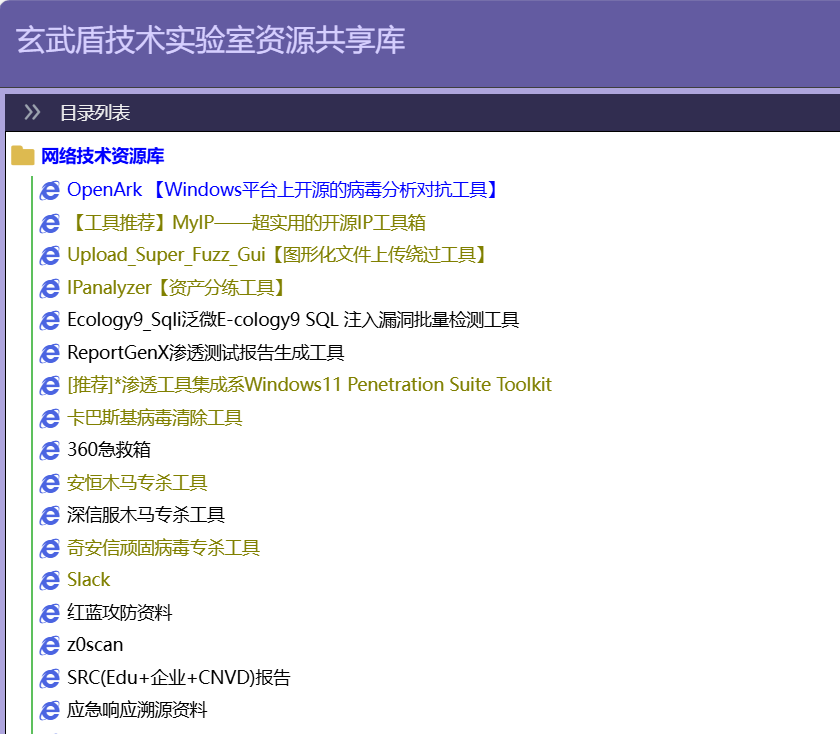The height and width of the screenshot is (734, 840).
Task: Open the Windows11 Penetration Suite Toolkit link
Action: pos(309,385)
